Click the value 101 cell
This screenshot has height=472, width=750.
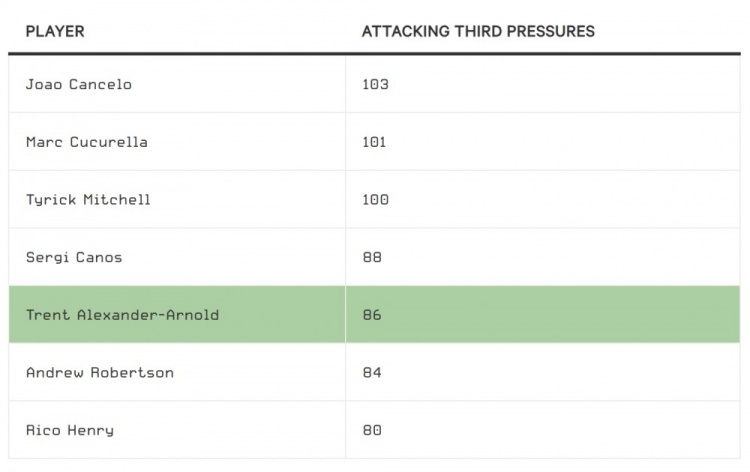[x=543, y=142]
